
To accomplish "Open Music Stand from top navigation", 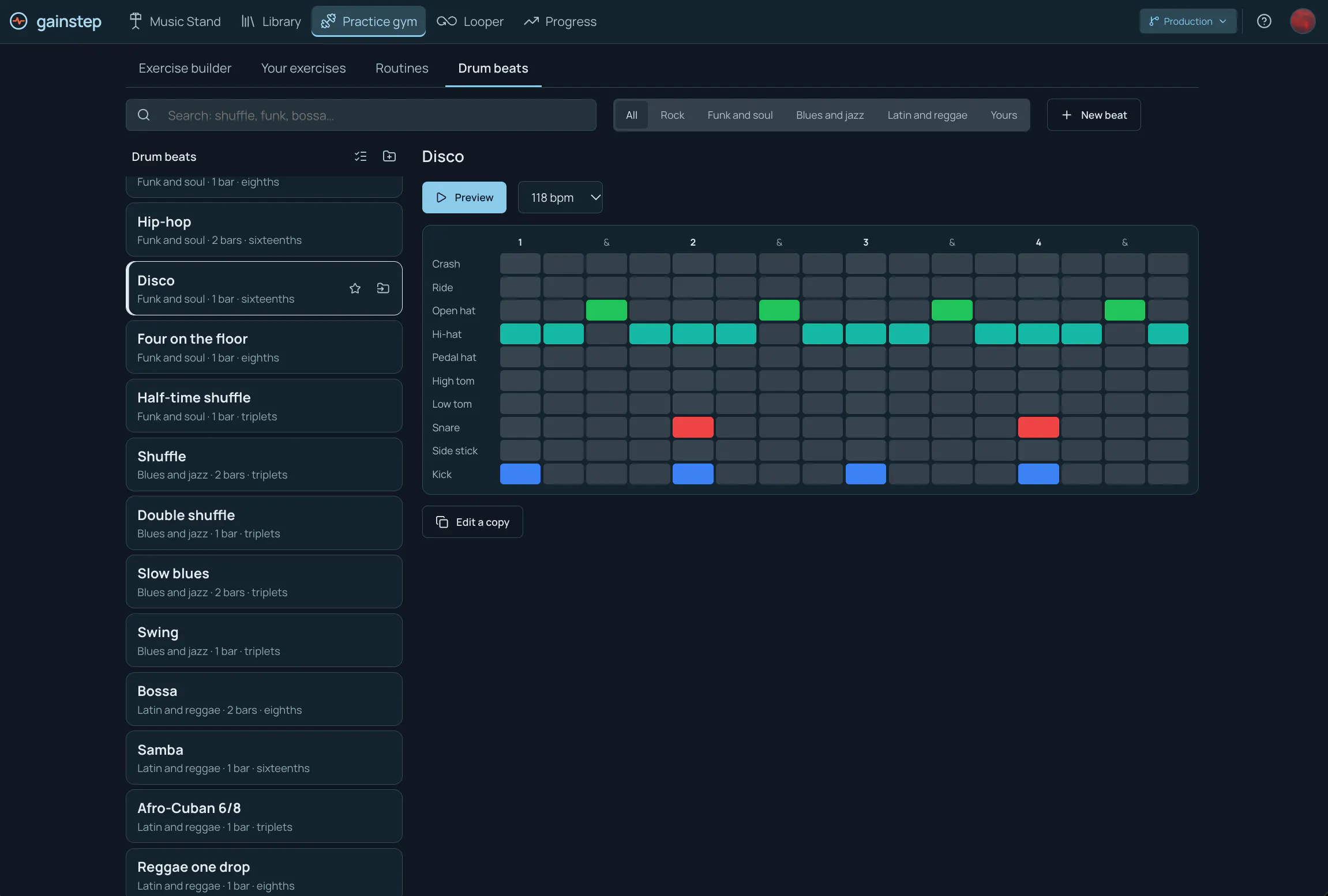I will (x=174, y=21).
